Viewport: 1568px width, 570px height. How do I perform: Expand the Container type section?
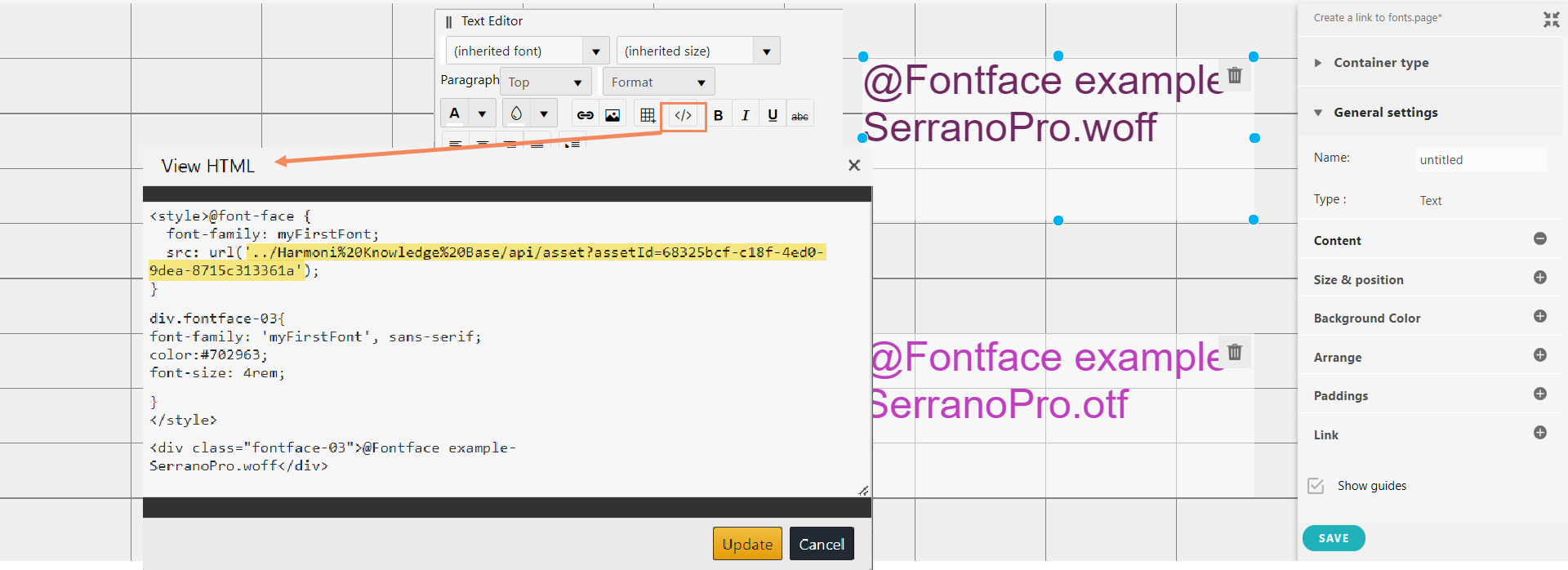1430,63
